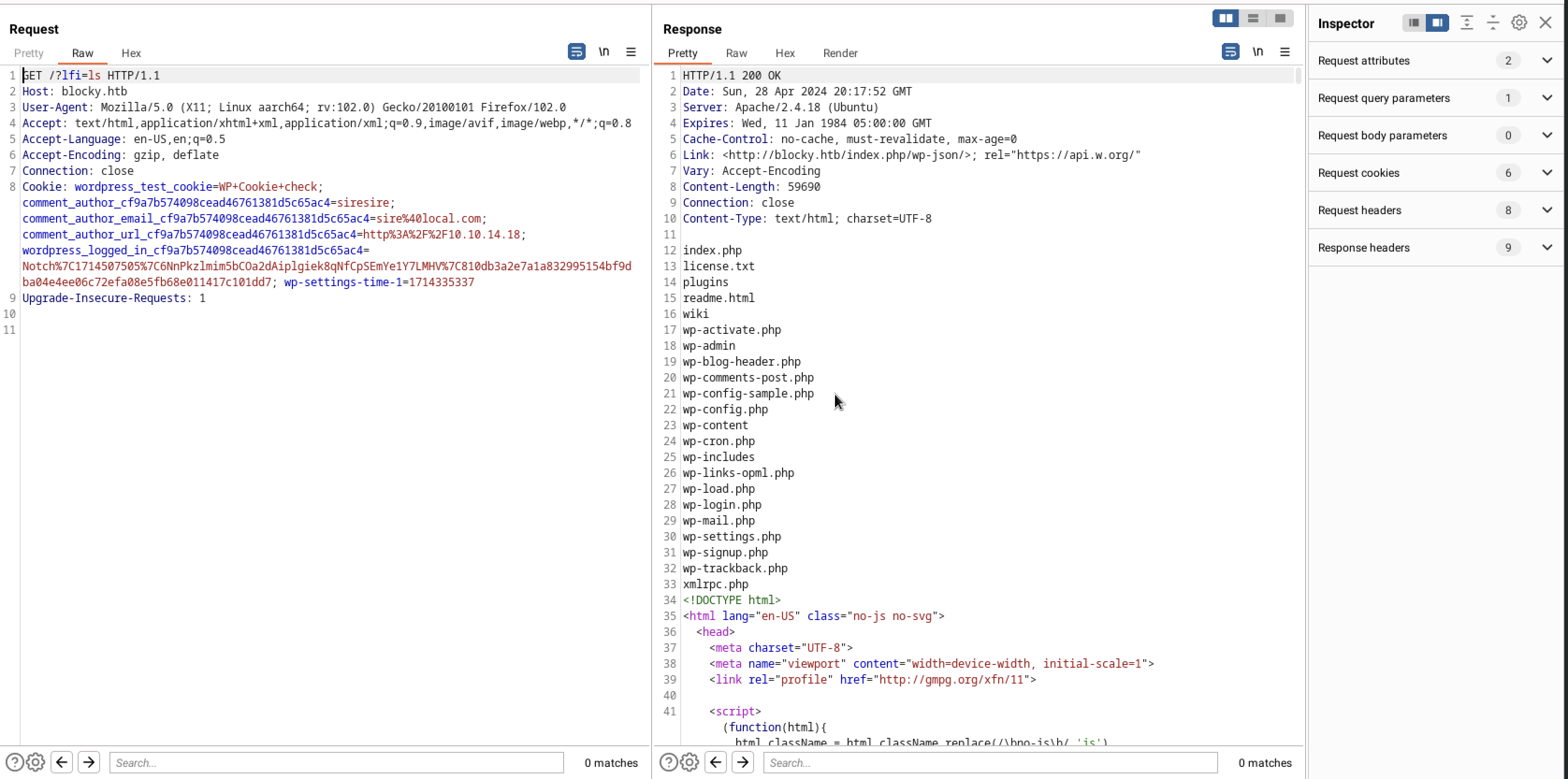Screen dimensions: 1568x779
Task: Go to previous Request search match
Action: point(62,763)
